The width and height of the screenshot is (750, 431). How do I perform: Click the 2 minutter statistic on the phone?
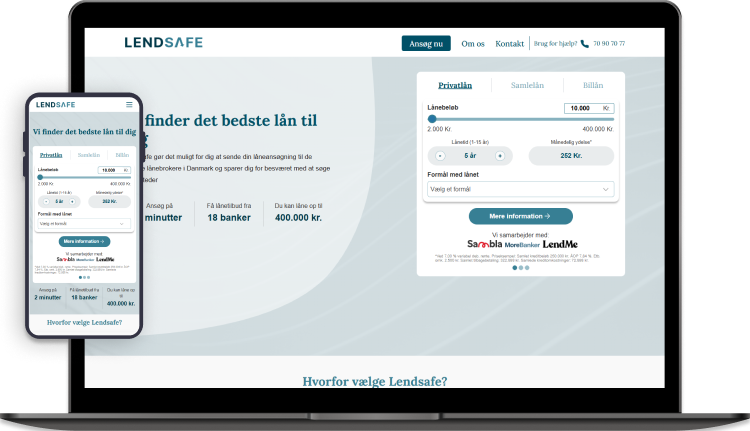[48, 298]
